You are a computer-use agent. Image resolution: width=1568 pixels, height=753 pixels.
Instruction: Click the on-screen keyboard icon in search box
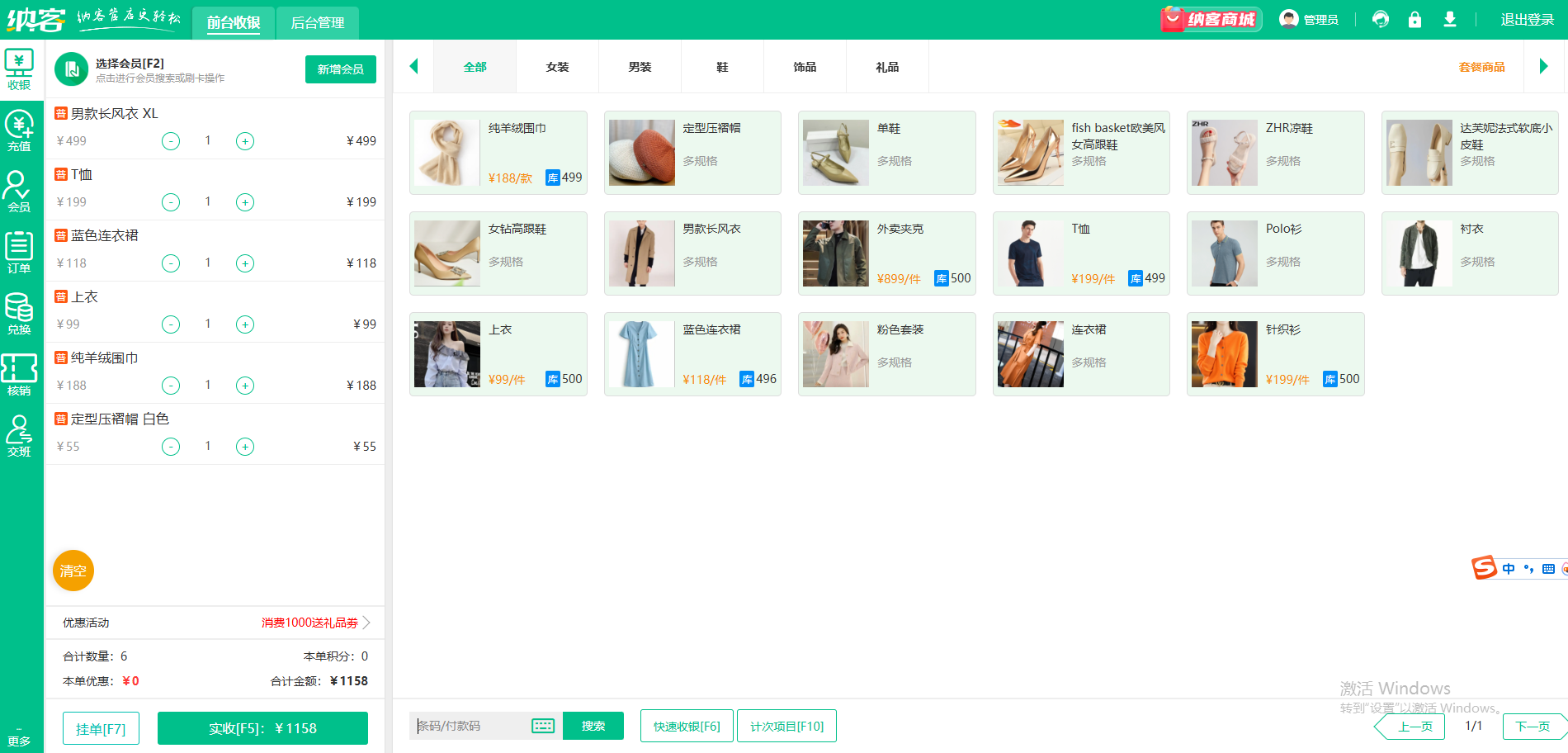pyautogui.click(x=543, y=726)
